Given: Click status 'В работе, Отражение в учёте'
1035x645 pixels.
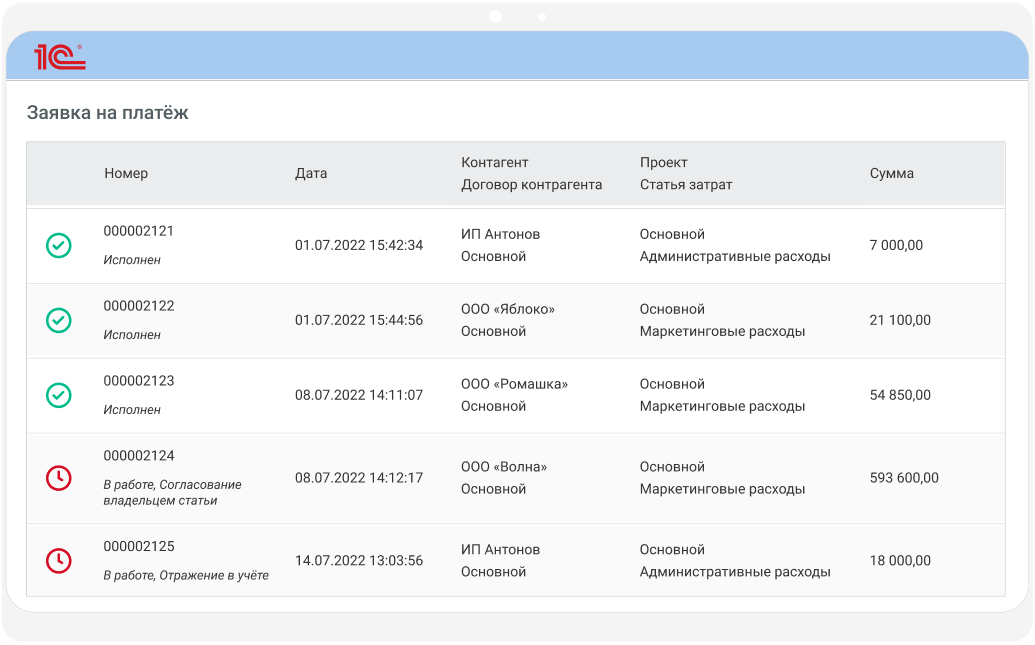Looking at the screenshot, I should 186,575.
